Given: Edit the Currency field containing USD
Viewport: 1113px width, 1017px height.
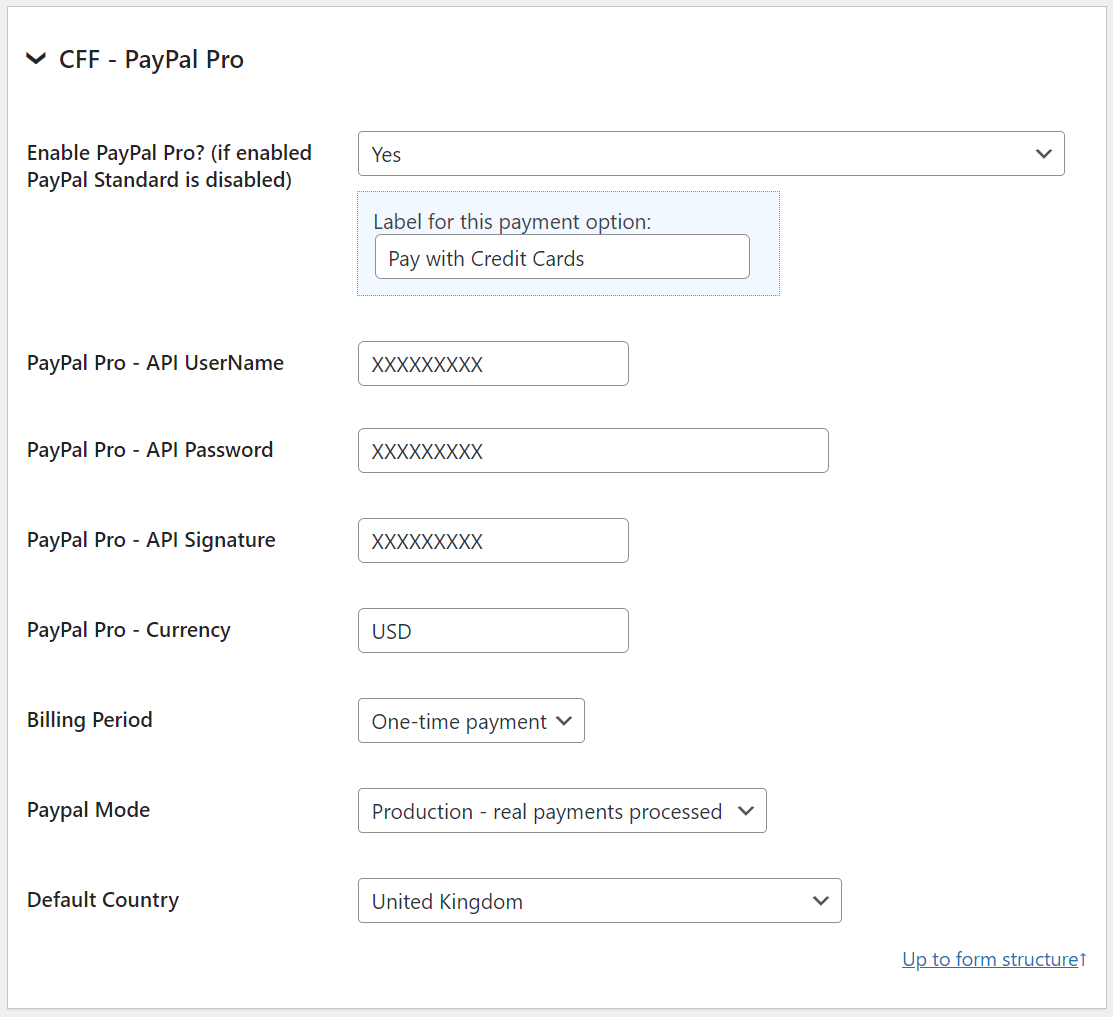Looking at the screenshot, I should (x=493, y=630).
